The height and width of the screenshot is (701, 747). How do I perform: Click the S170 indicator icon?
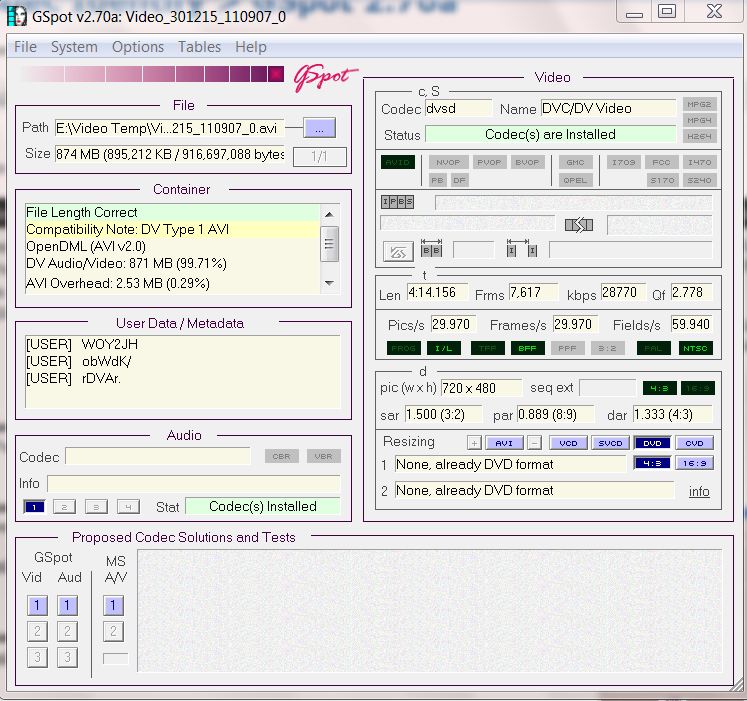tap(662, 180)
